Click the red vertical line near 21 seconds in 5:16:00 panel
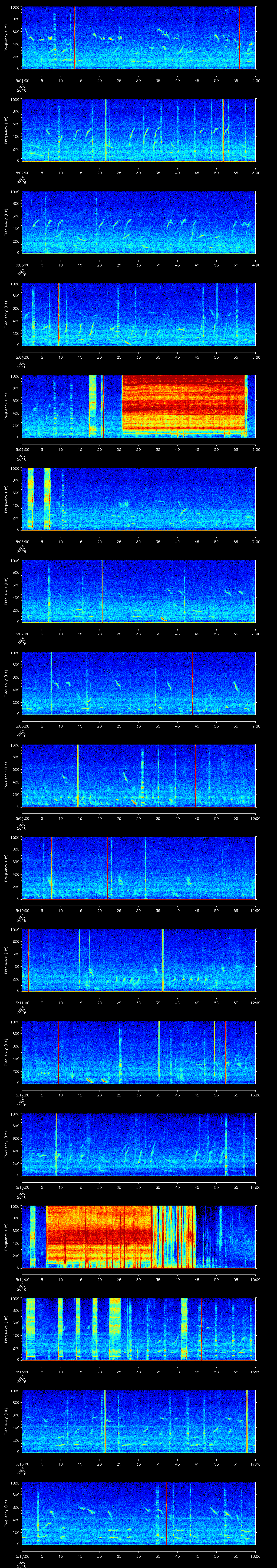The width and height of the screenshot is (277, 1568). click(x=105, y=1421)
